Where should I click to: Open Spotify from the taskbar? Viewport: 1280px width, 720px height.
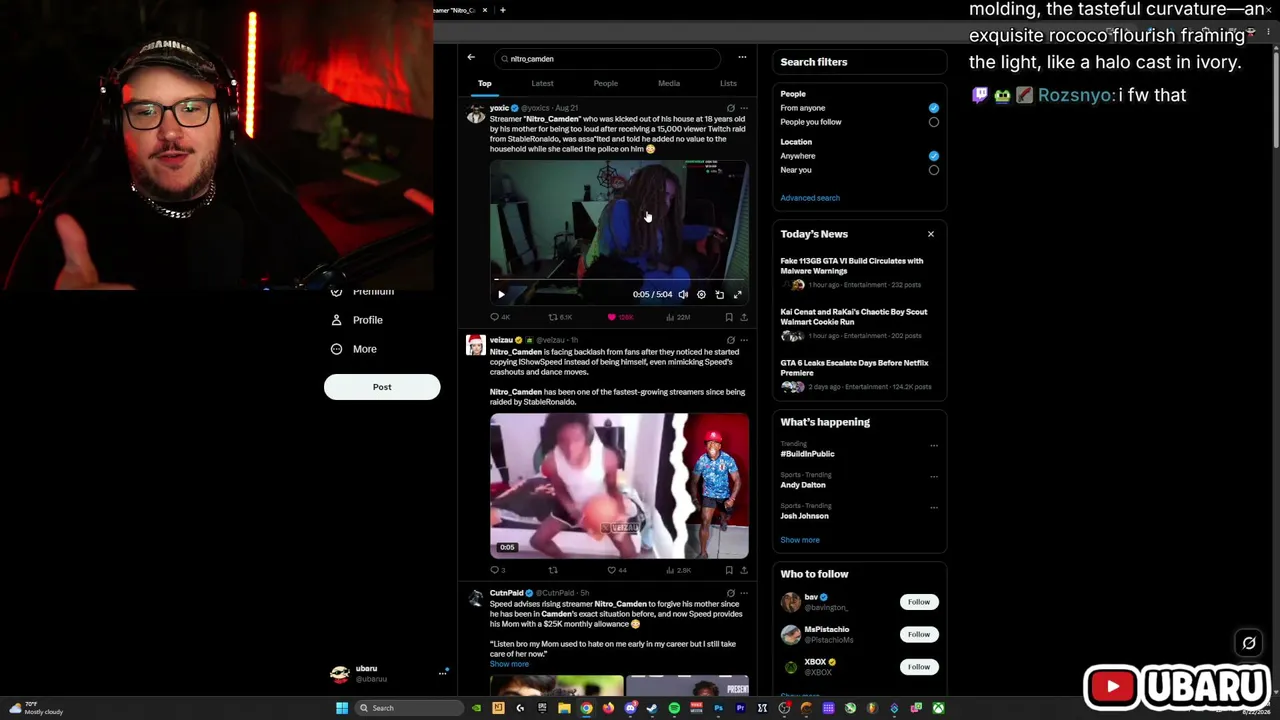[x=674, y=708]
